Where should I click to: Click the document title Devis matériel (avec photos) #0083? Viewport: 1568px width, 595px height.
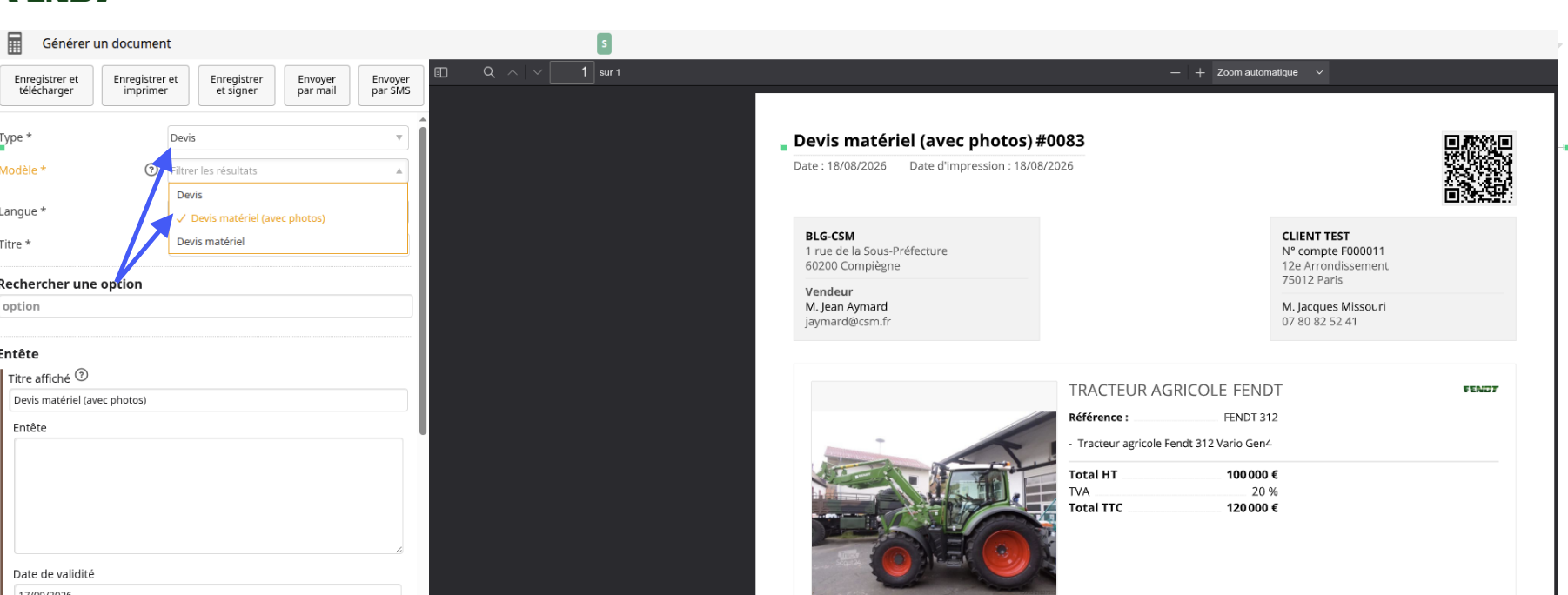click(939, 141)
